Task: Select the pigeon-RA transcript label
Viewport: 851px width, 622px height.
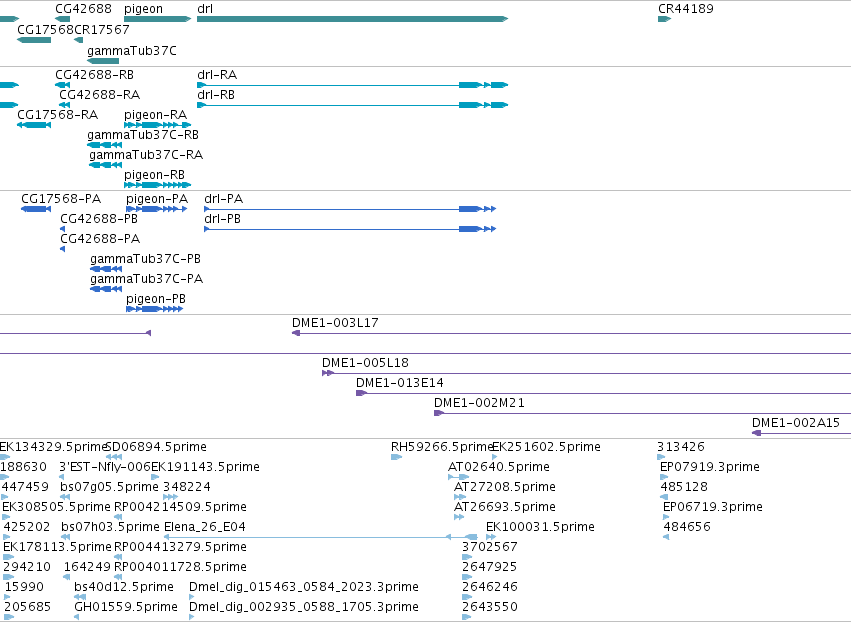Action: pos(155,115)
